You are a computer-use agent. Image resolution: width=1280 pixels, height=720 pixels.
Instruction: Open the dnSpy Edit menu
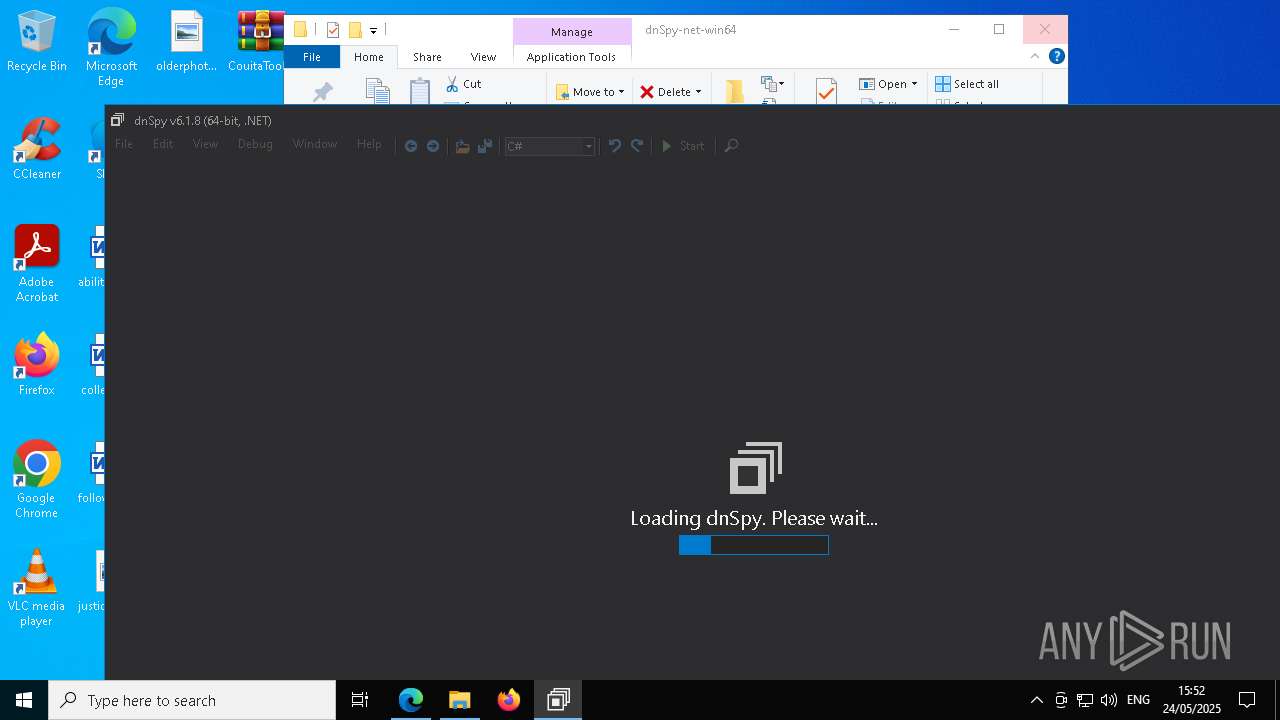(x=163, y=144)
